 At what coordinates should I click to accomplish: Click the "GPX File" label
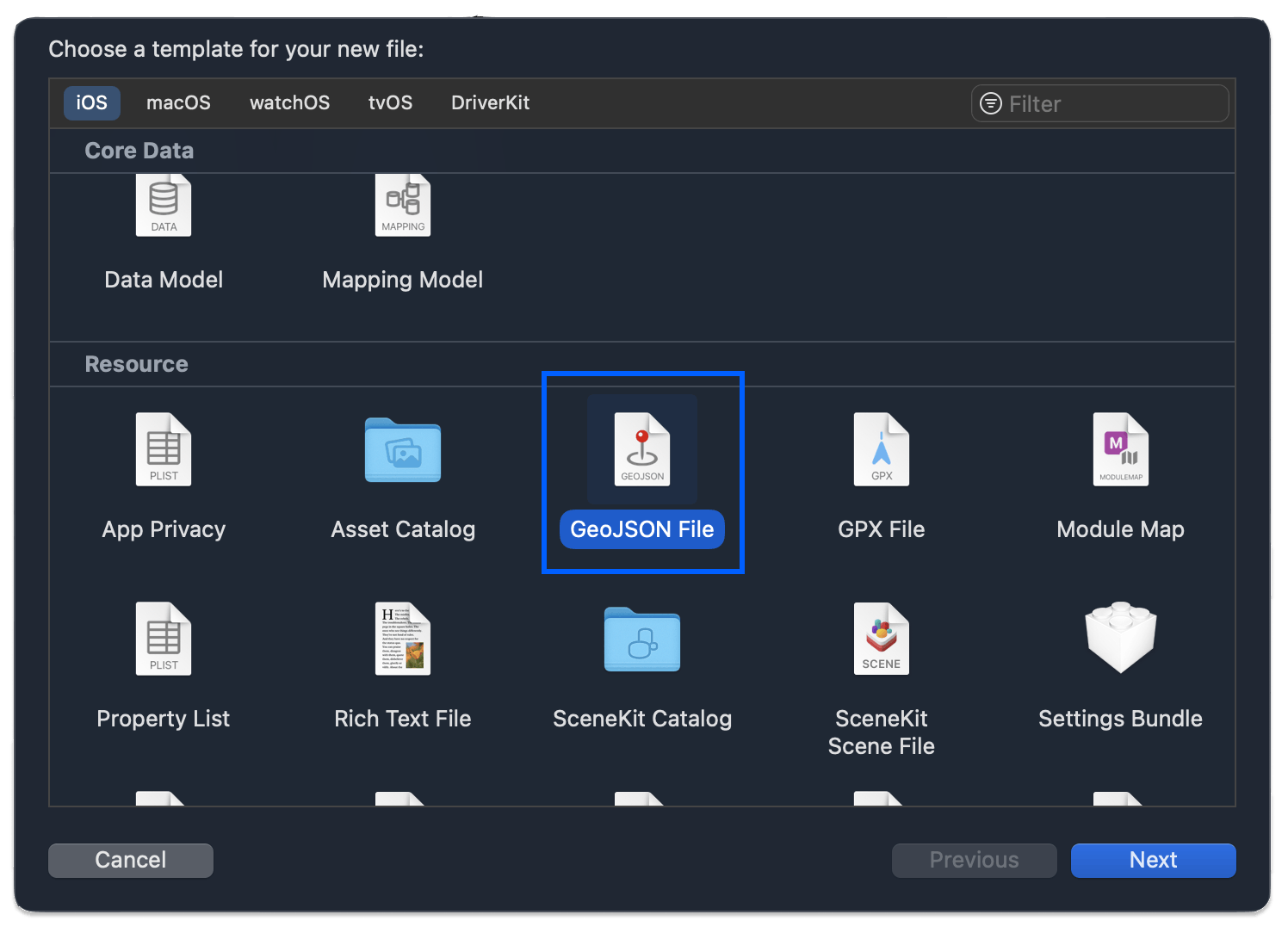pos(882,529)
